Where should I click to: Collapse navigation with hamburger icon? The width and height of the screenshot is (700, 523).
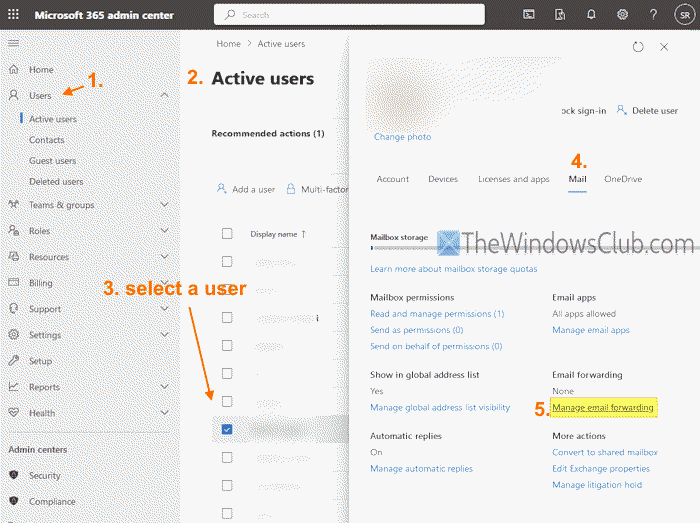point(13,43)
